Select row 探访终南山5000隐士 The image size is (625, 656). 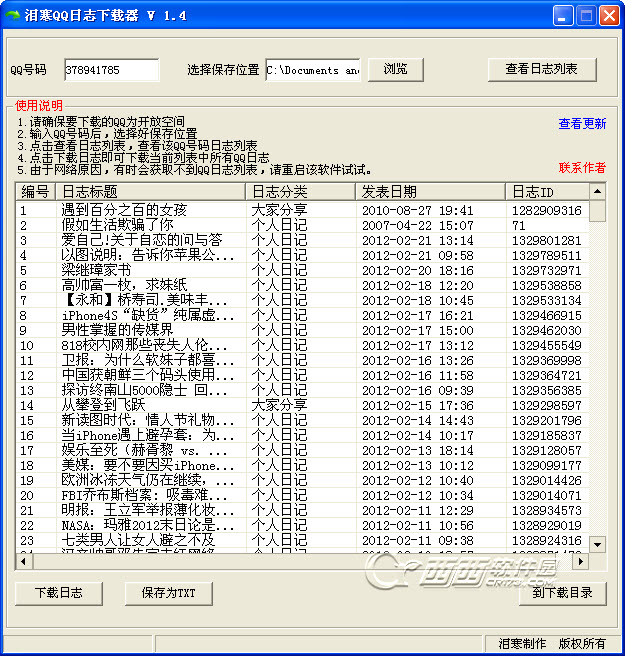coord(302,390)
